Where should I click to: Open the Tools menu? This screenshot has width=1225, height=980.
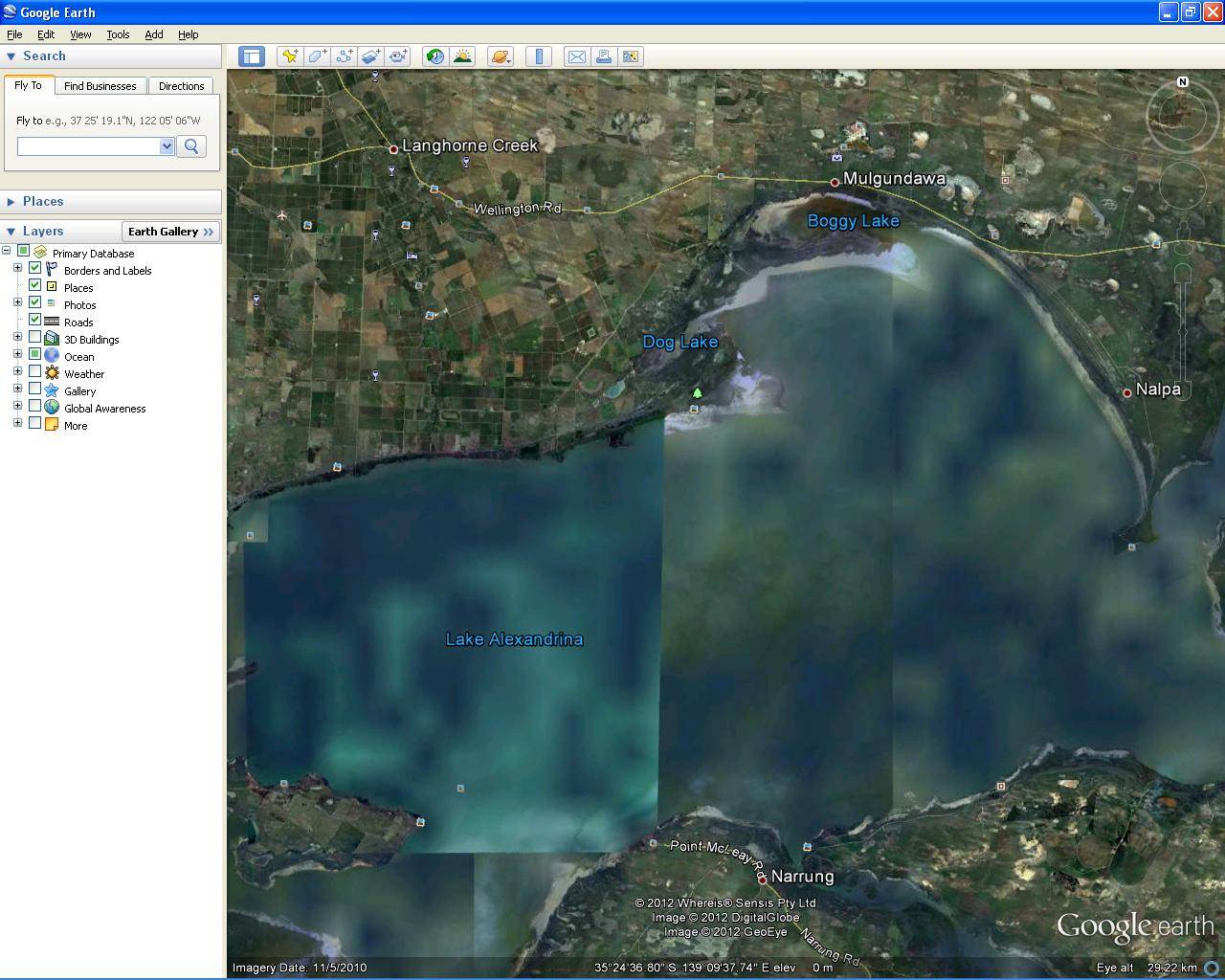click(x=118, y=34)
